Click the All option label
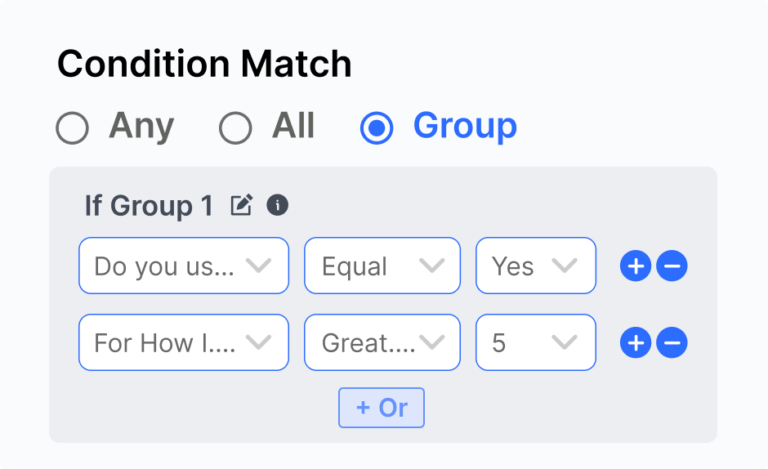The height and width of the screenshot is (469, 768). (293, 127)
